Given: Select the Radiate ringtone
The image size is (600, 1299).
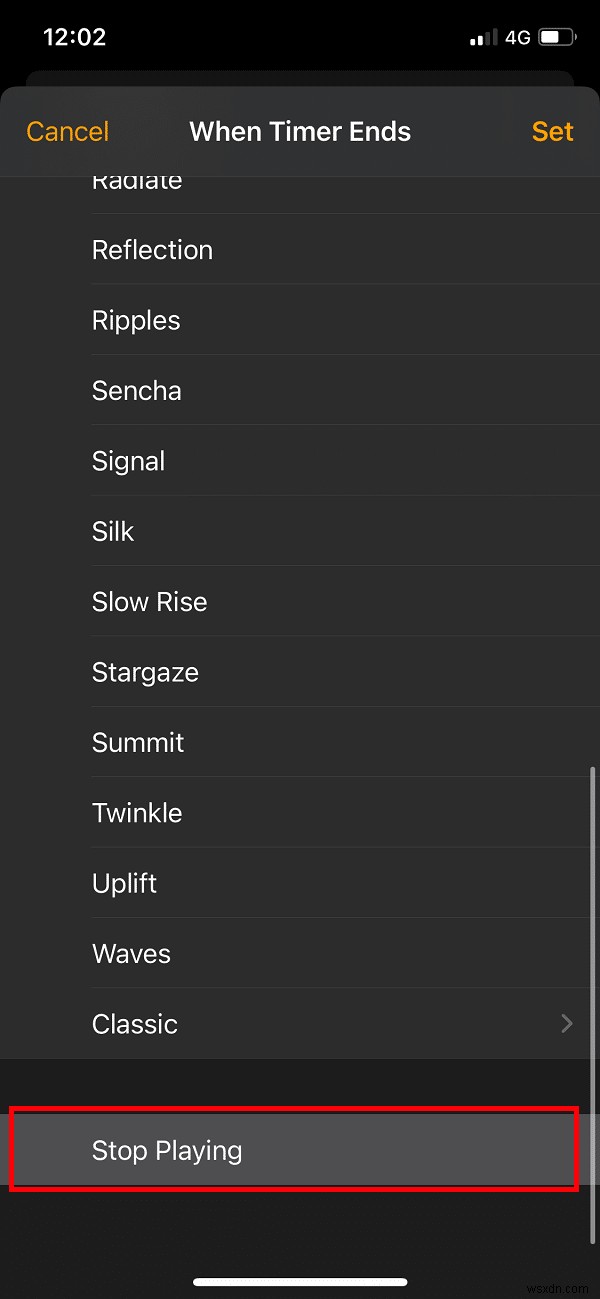Looking at the screenshot, I should pos(137,180).
